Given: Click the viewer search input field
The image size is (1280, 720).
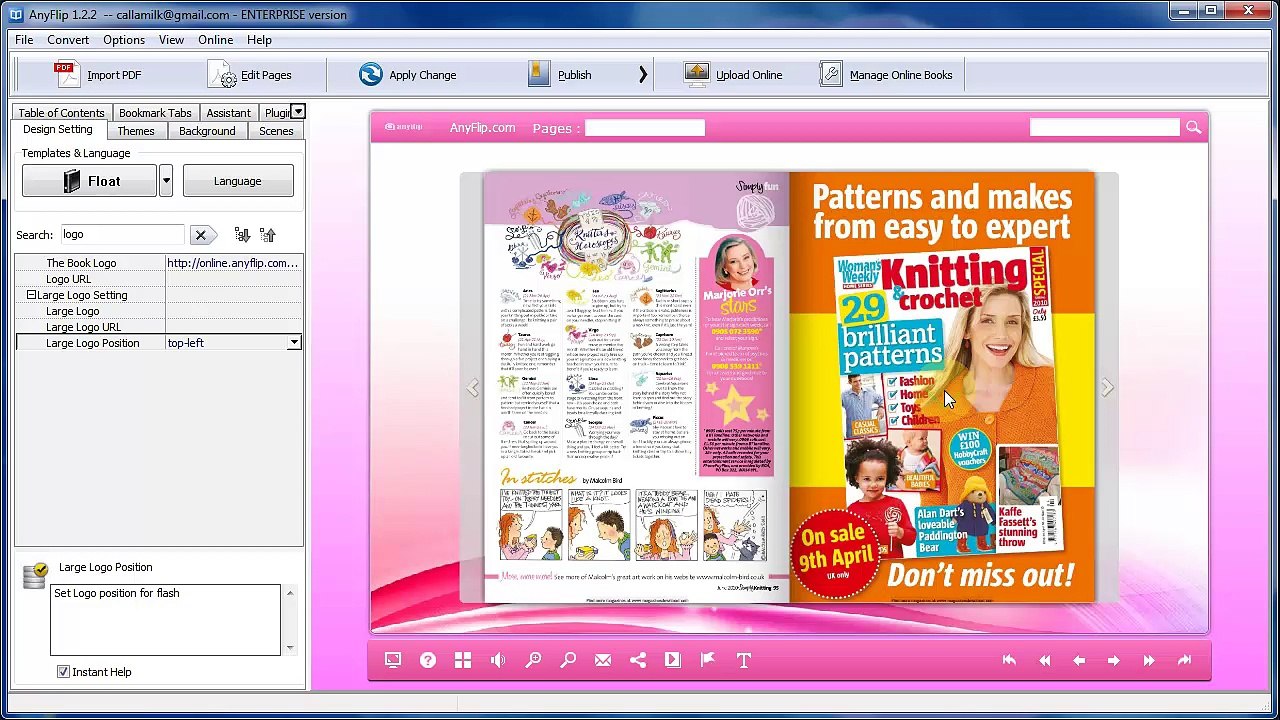Looking at the screenshot, I should pyautogui.click(x=1104, y=127).
